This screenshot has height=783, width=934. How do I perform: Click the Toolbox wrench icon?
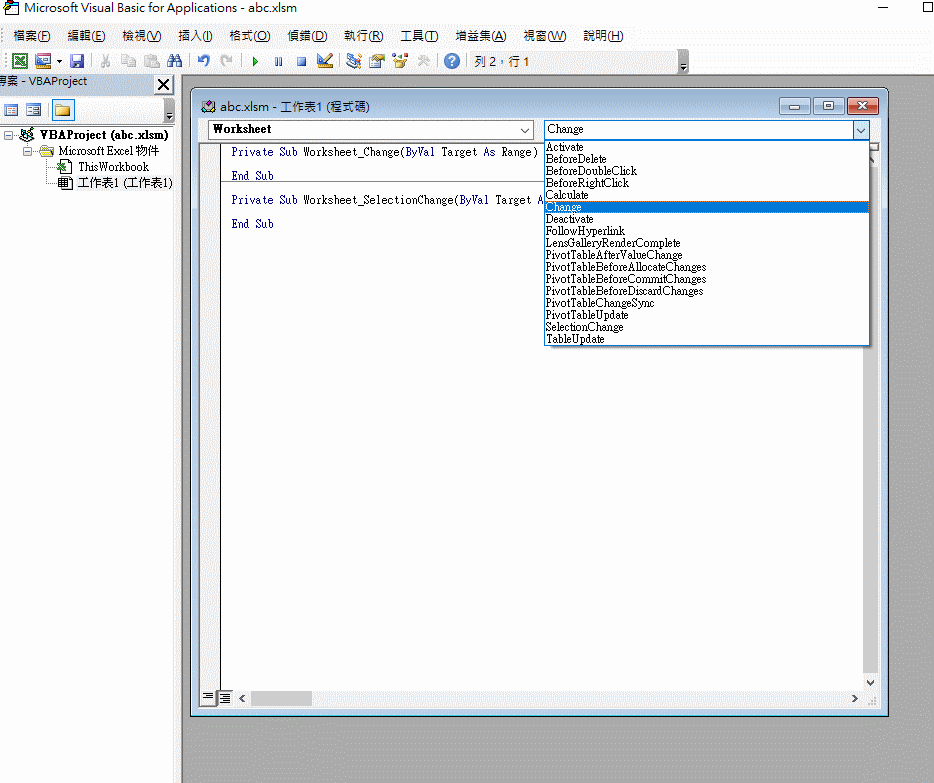click(x=424, y=61)
